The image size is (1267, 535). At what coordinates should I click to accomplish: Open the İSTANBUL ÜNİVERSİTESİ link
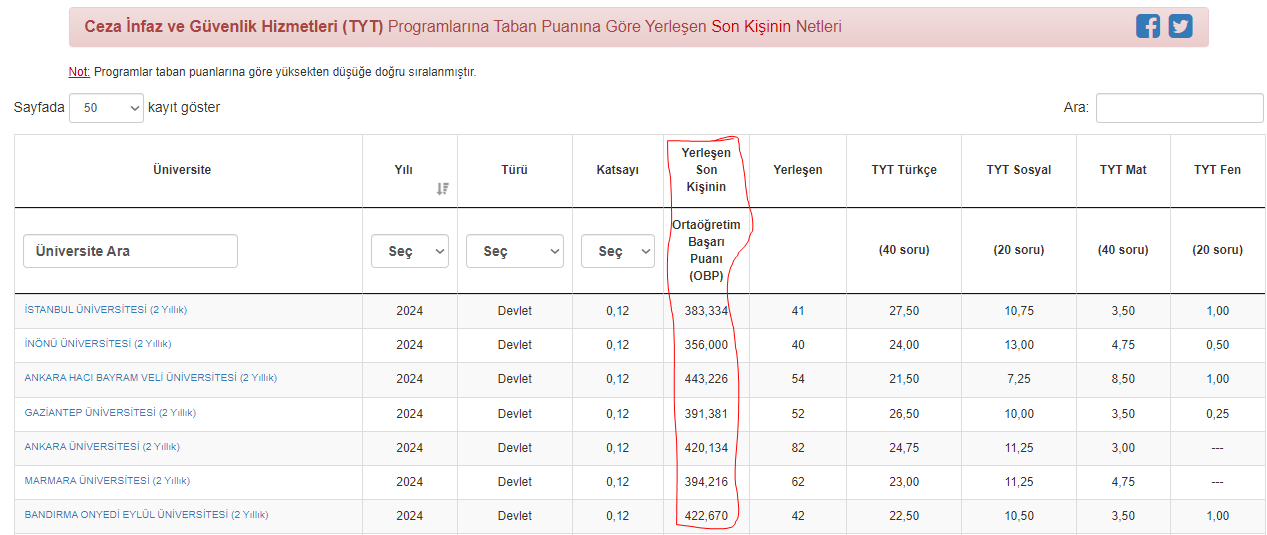[x=106, y=310]
